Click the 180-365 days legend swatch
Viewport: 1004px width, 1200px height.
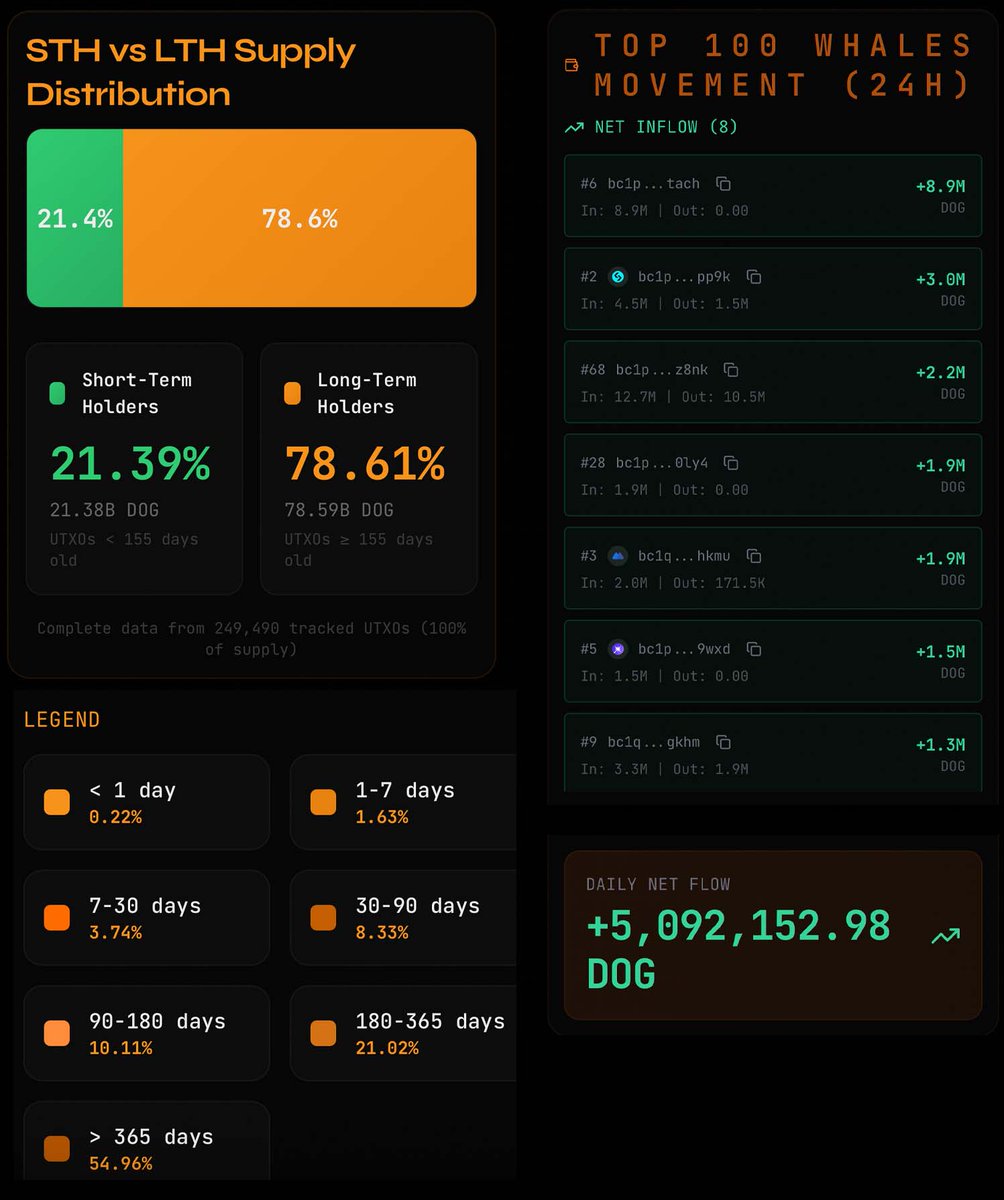tap(323, 1033)
